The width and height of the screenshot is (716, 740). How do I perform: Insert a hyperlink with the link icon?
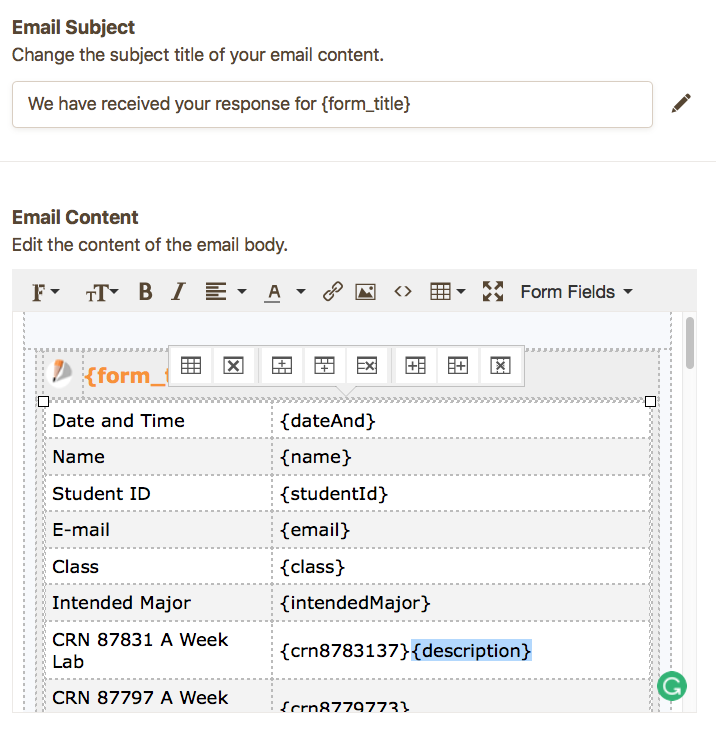coord(332,292)
